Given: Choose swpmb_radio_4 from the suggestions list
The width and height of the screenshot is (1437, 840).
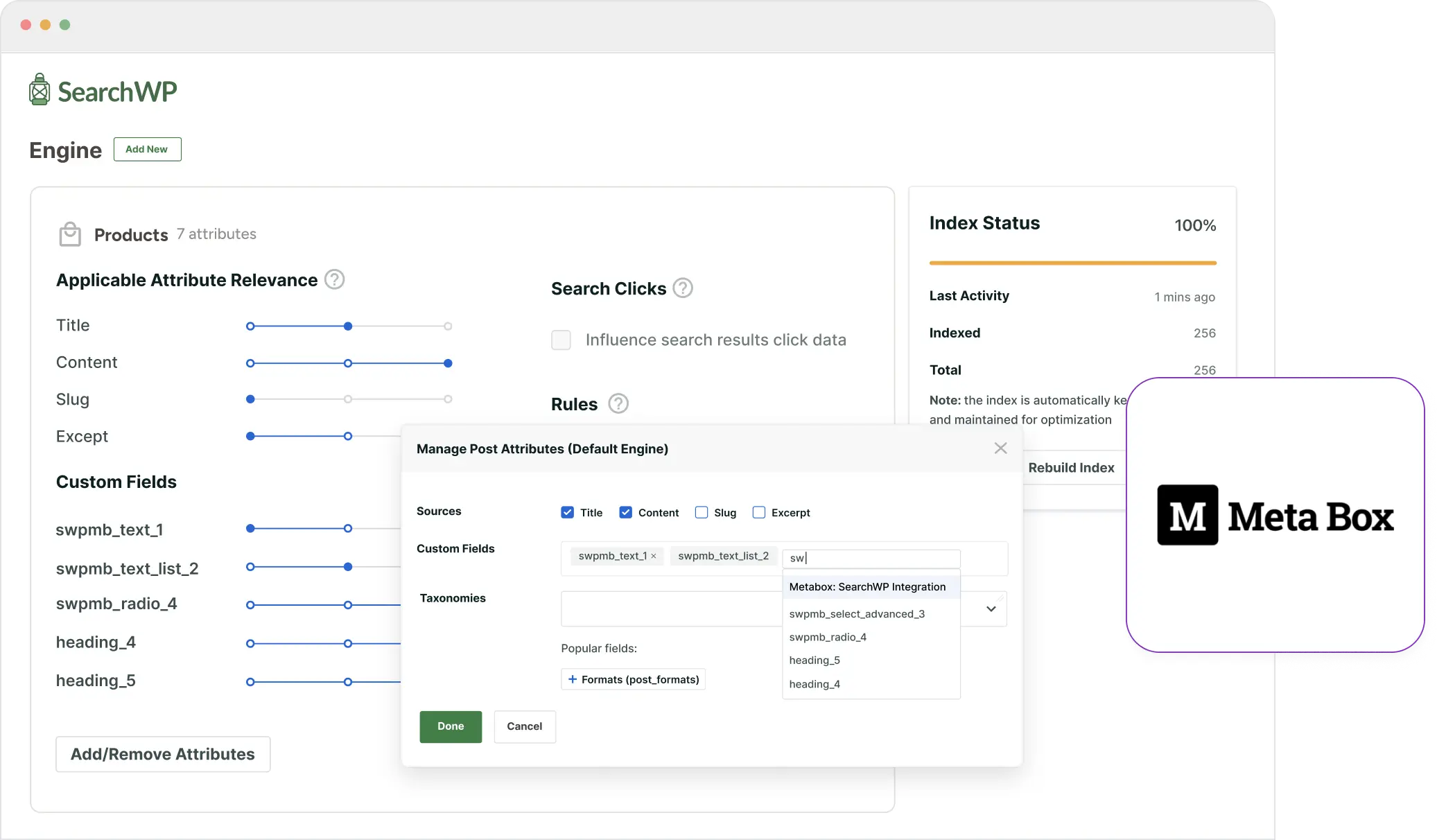Looking at the screenshot, I should 828,637.
